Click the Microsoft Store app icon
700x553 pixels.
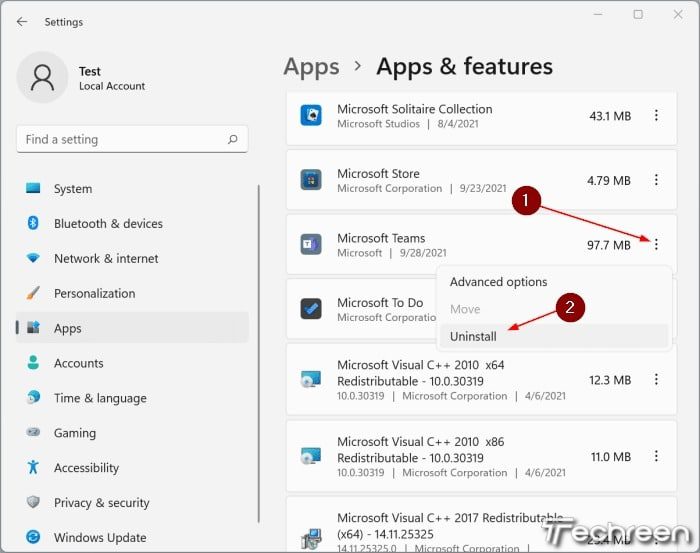[x=311, y=179]
